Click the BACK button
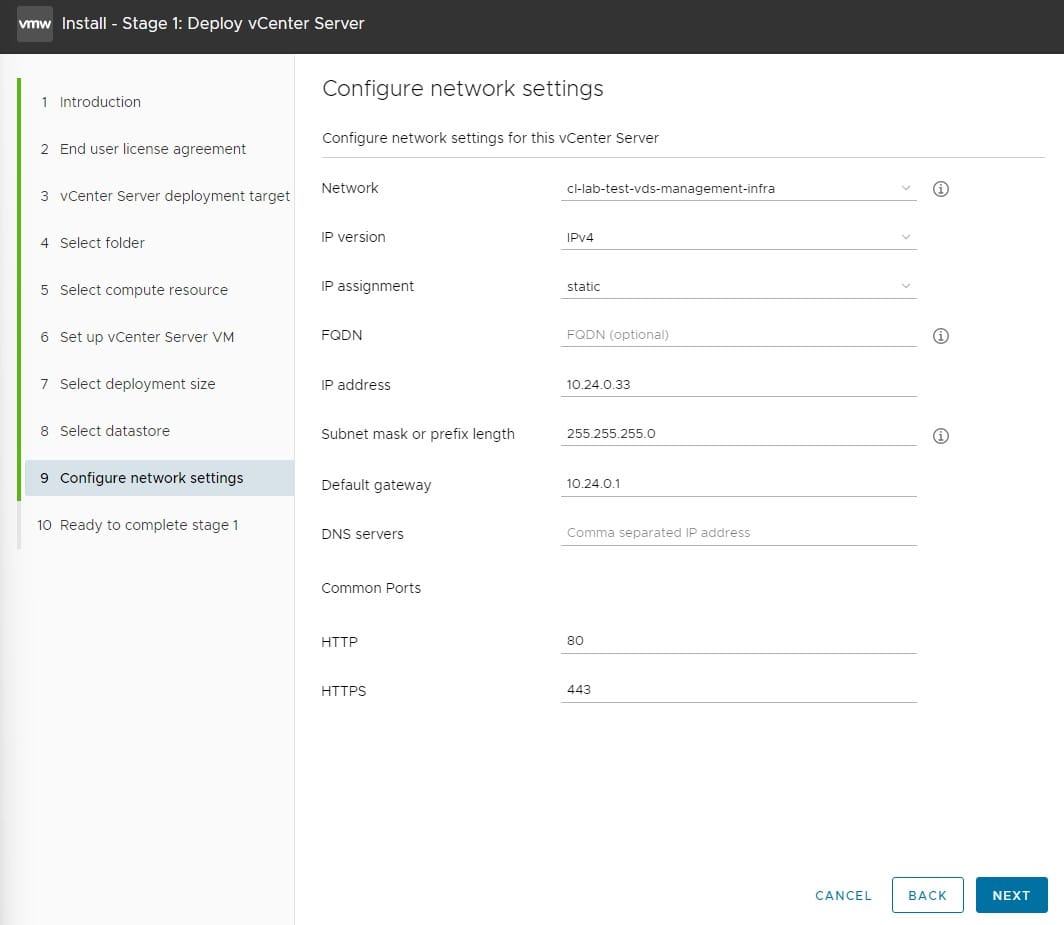 [x=928, y=895]
